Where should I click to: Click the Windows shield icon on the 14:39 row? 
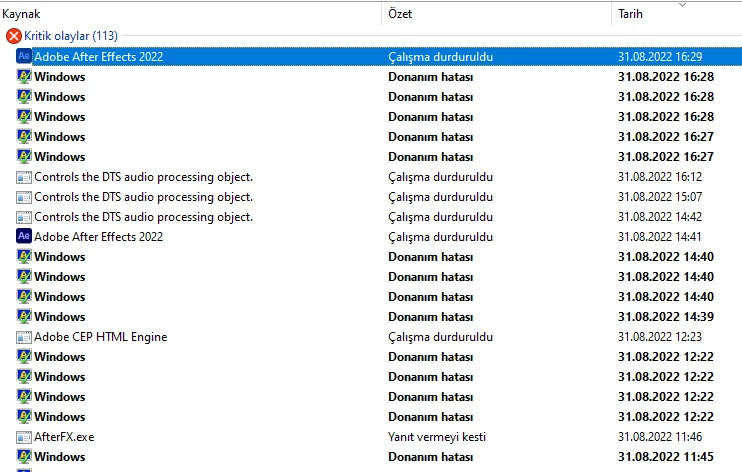click(24, 316)
